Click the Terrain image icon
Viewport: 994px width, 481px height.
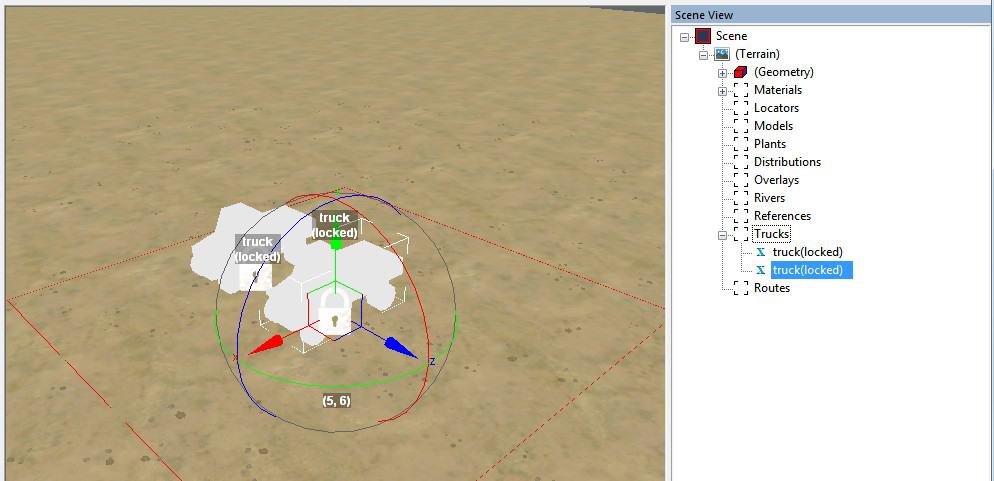coord(721,54)
